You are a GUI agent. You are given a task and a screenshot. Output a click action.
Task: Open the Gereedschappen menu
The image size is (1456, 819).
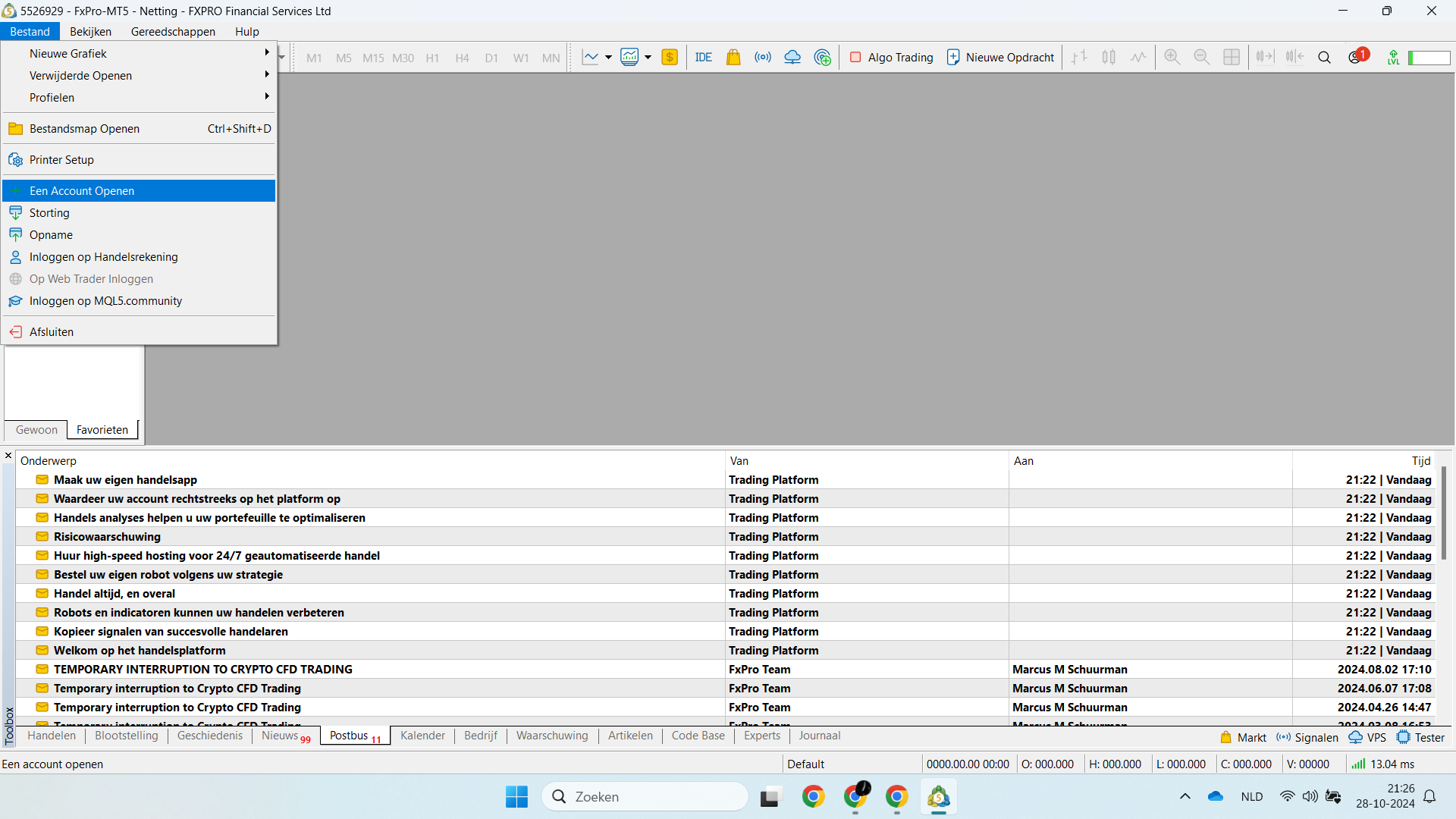(x=173, y=31)
